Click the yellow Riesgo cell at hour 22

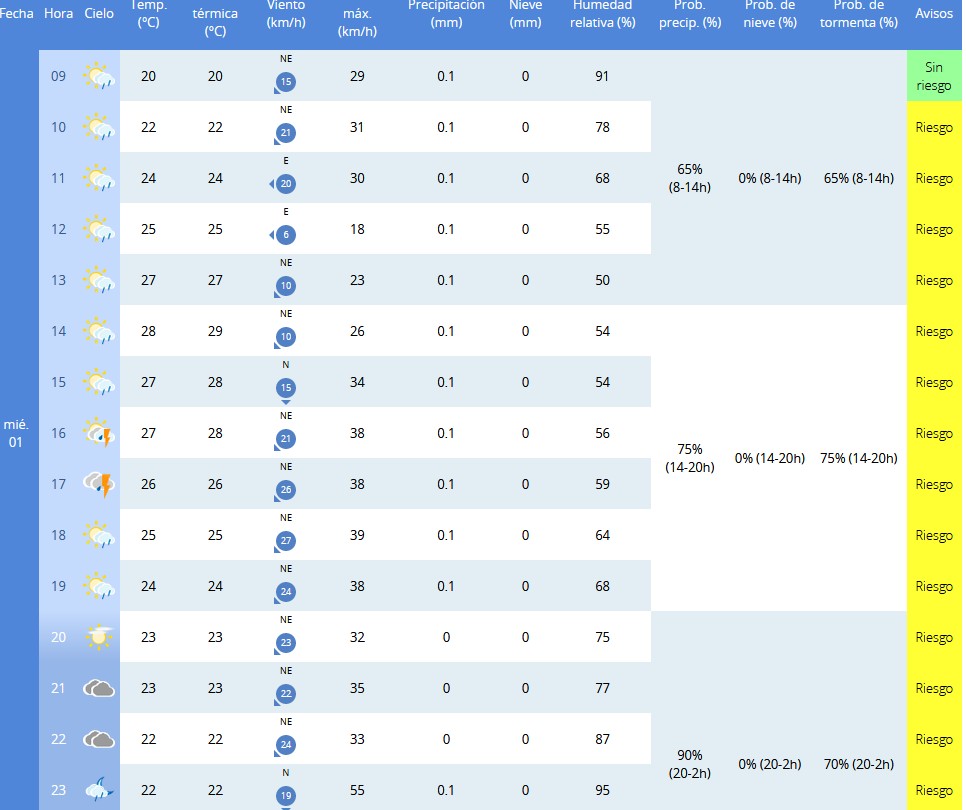pos(934,739)
